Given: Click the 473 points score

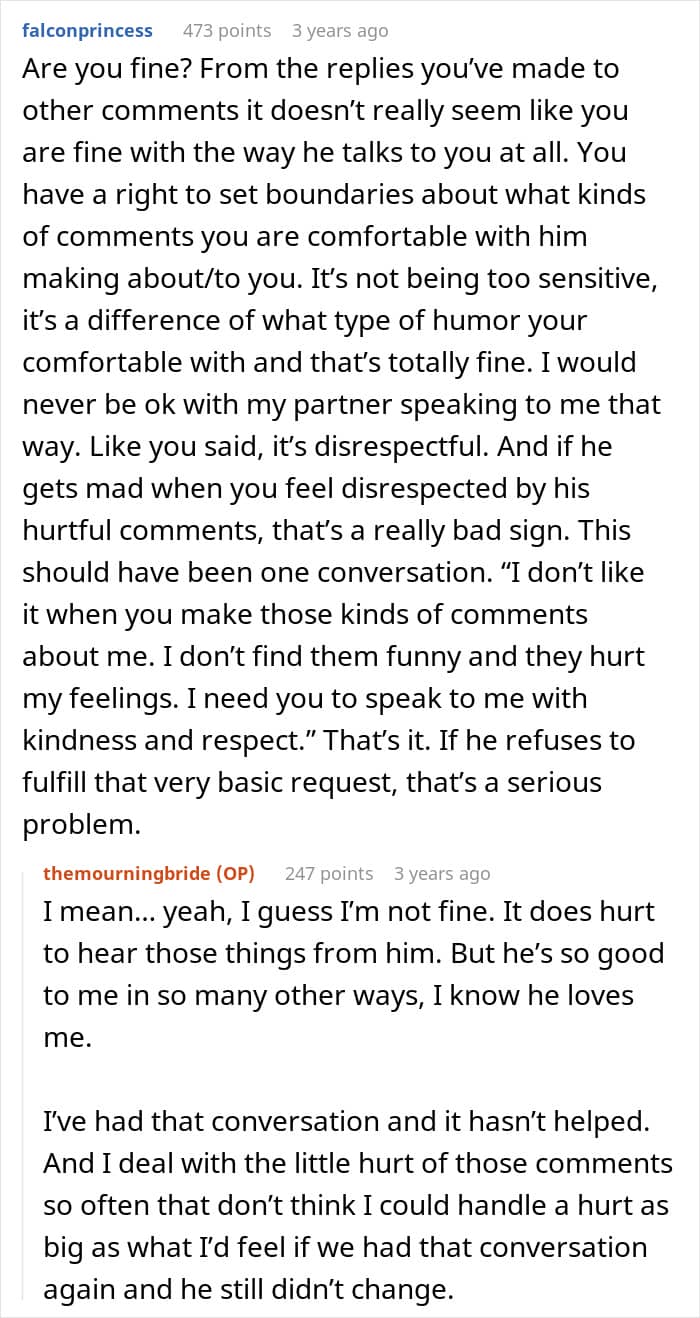Looking at the screenshot, I should tap(227, 31).
